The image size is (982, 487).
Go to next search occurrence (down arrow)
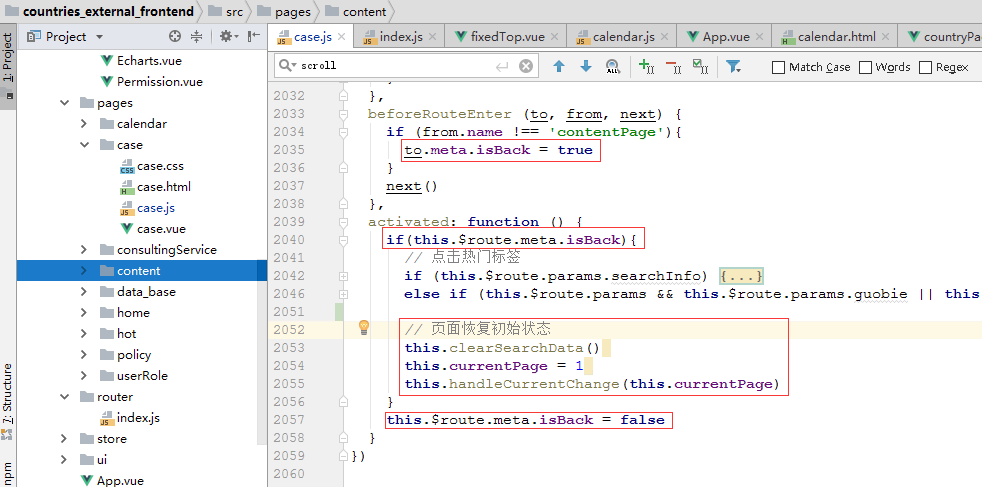click(x=586, y=66)
